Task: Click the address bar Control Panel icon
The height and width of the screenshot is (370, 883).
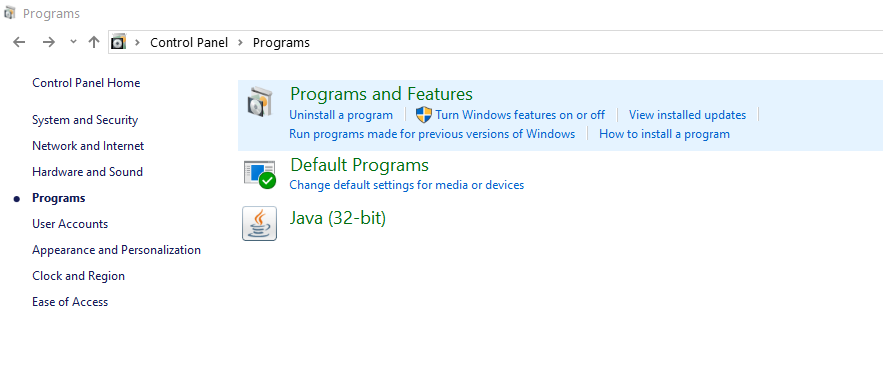Action: coord(118,42)
